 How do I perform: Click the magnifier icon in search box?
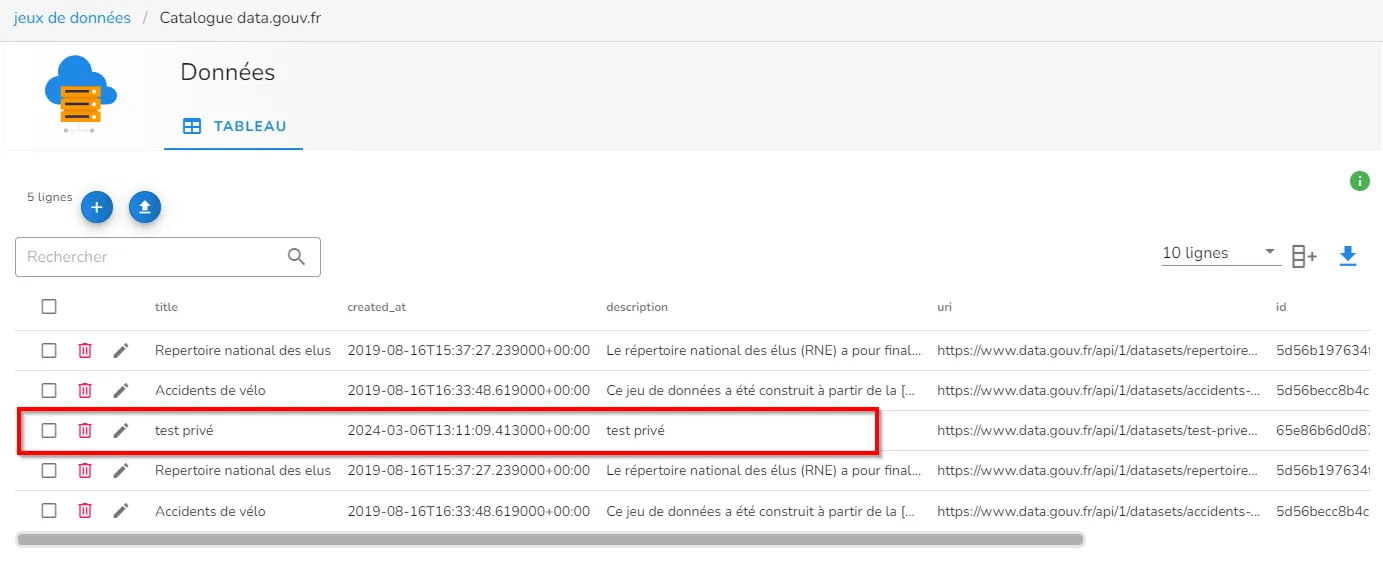tap(296, 257)
